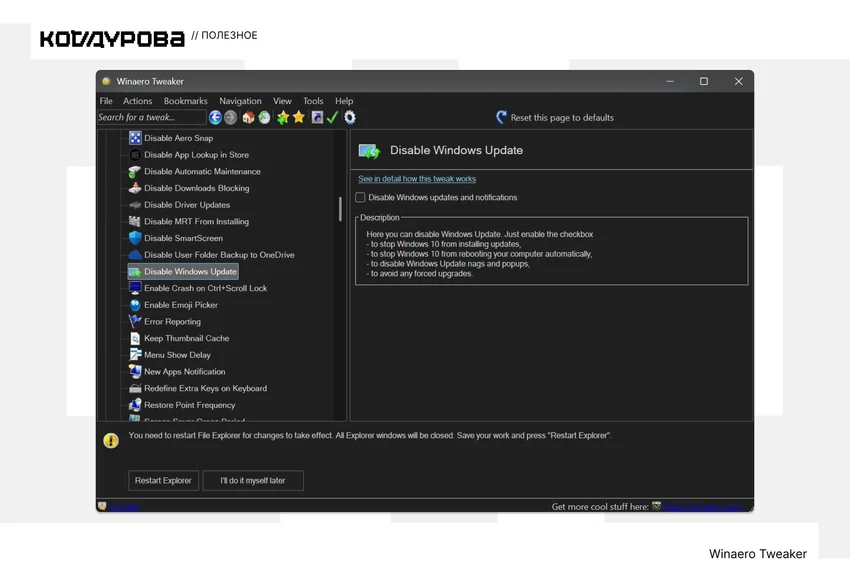Click the Menu Show Delay icon
This screenshot has width=850, height=582.
[135, 355]
